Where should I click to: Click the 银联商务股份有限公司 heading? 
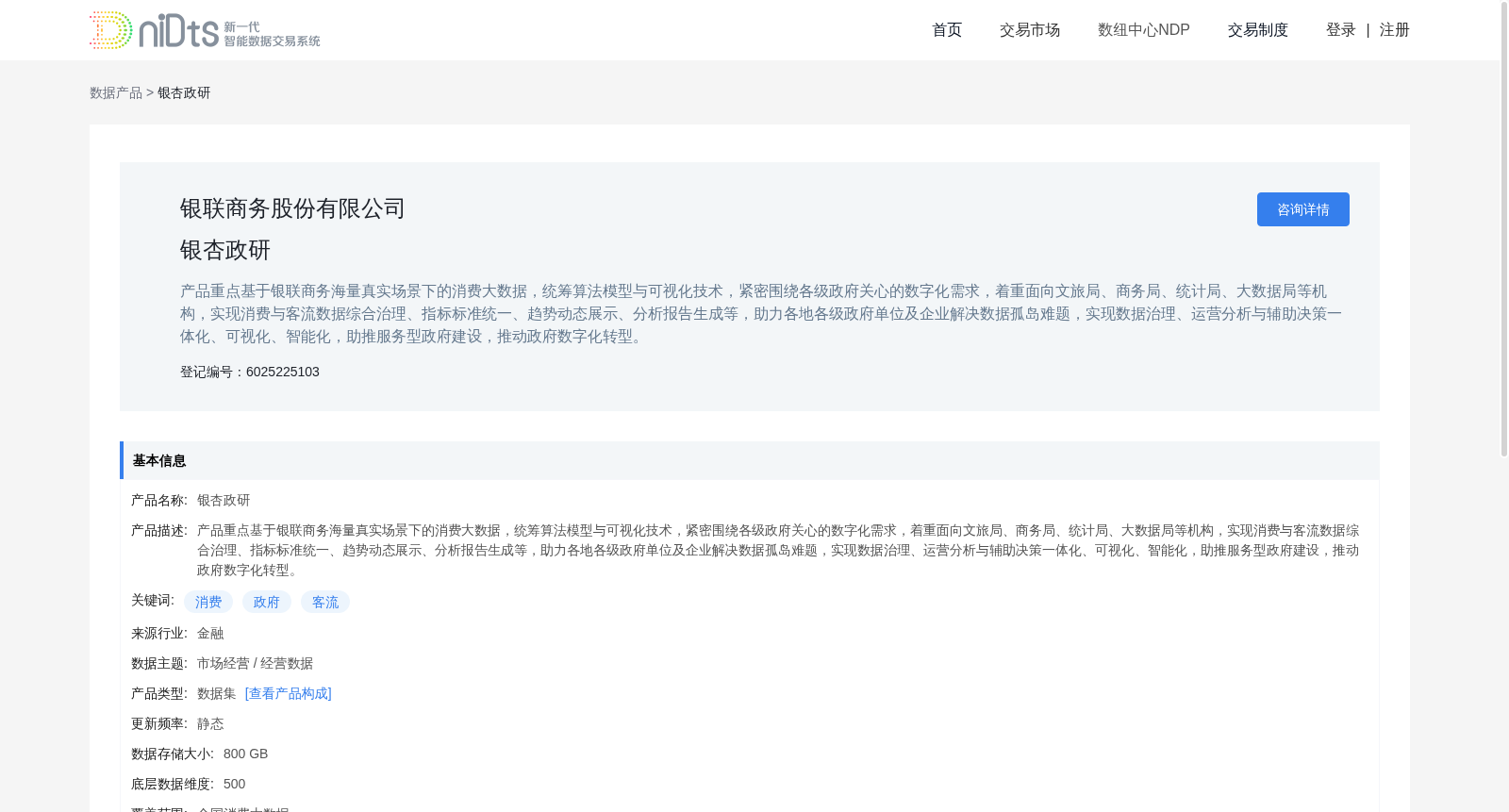coord(292,208)
